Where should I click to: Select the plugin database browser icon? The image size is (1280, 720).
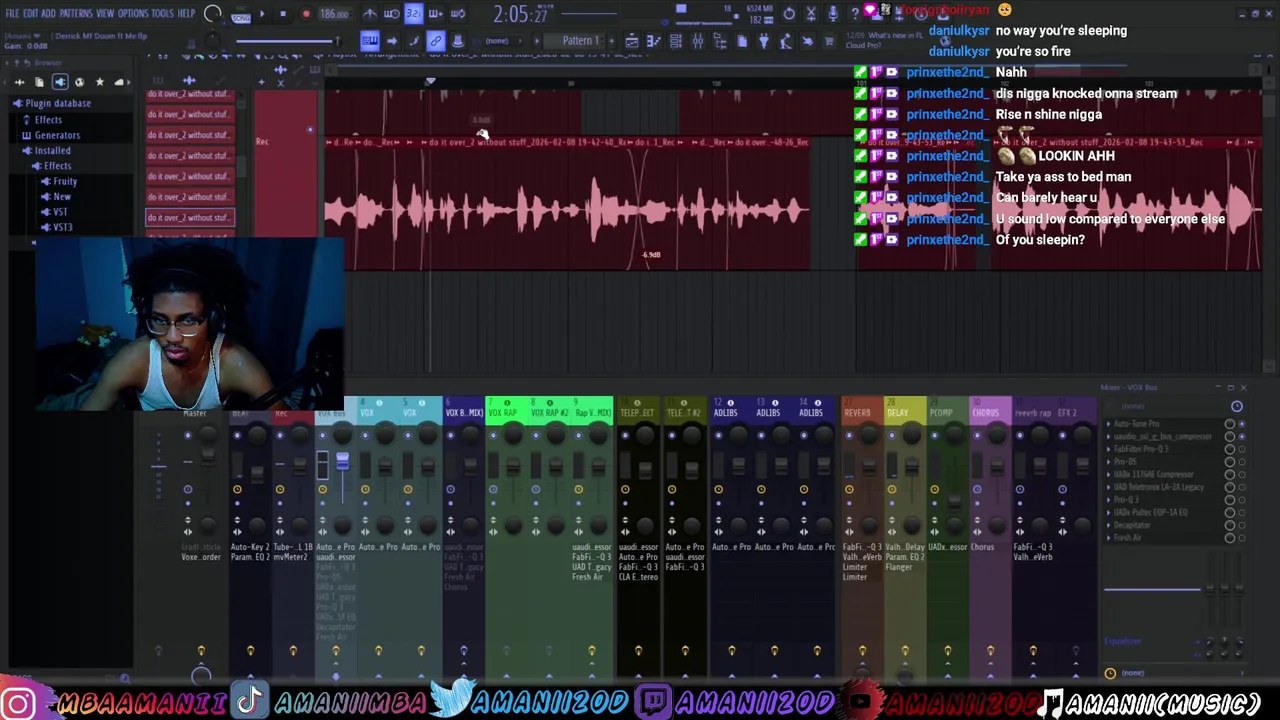click(60, 82)
